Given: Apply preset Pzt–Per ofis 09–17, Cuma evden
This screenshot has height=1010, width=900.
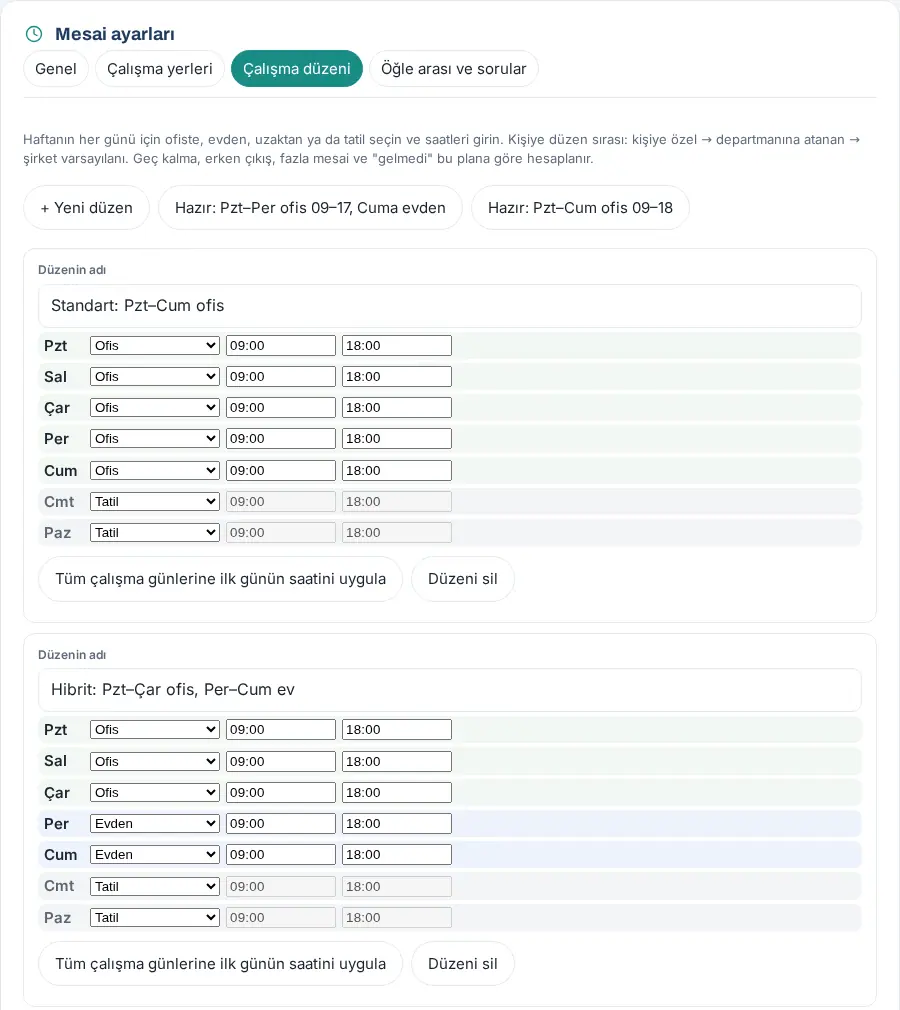Looking at the screenshot, I should coord(311,208).
